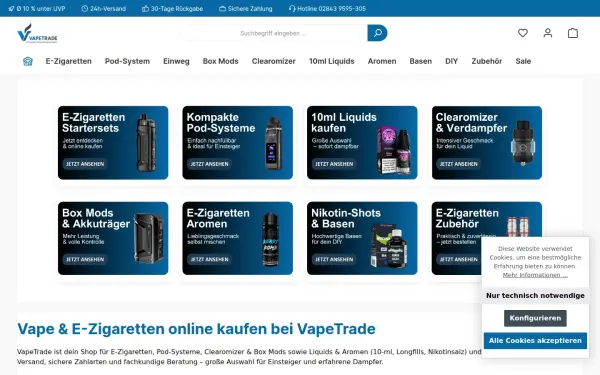Open the Clearomizer tank image

tap(523, 142)
